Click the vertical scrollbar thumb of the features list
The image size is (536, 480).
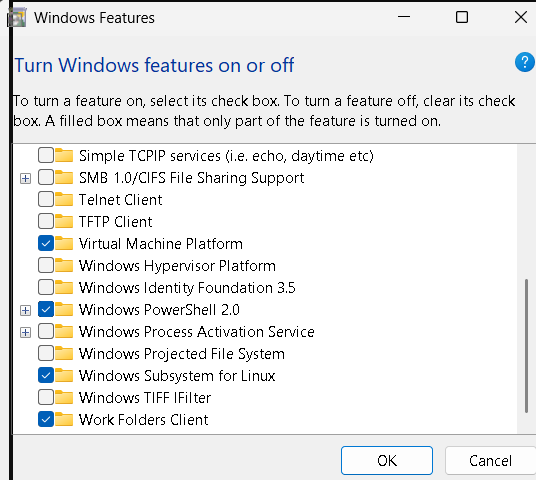526,346
